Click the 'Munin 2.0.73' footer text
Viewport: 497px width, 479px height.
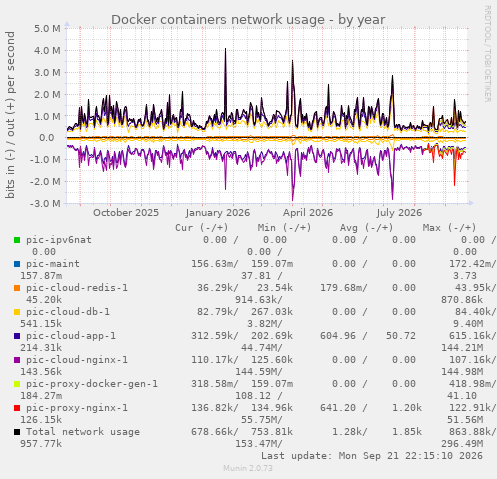pyautogui.click(x=248, y=468)
